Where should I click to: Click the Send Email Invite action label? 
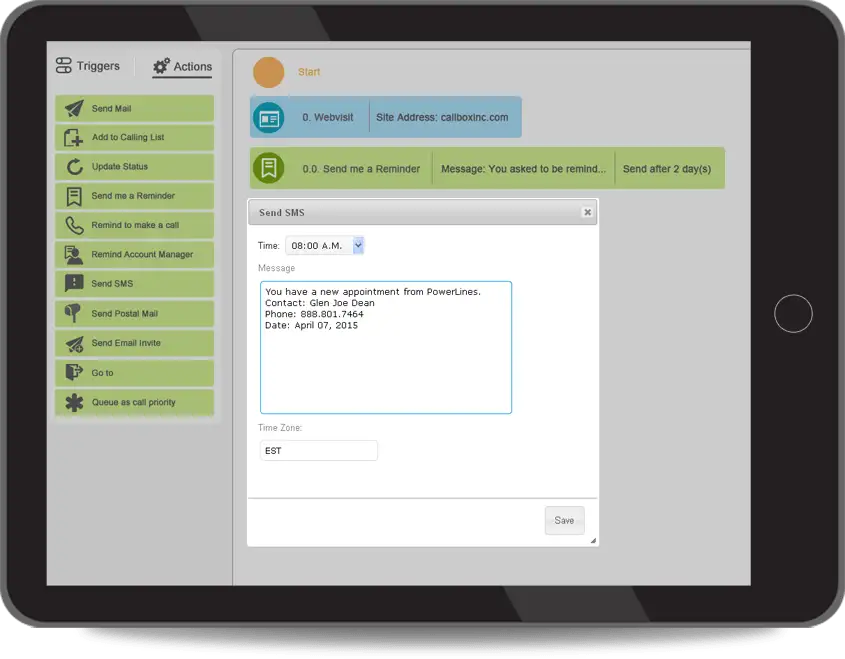[x=126, y=343]
